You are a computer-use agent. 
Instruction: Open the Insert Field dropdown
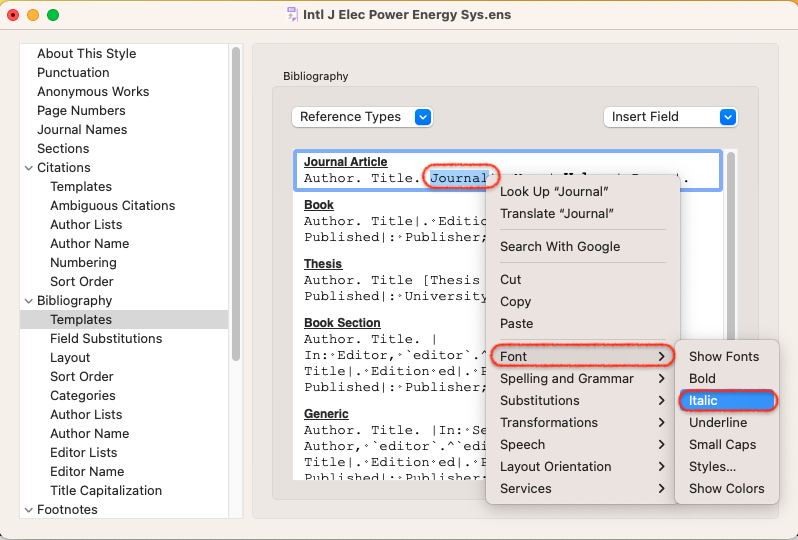(670, 117)
